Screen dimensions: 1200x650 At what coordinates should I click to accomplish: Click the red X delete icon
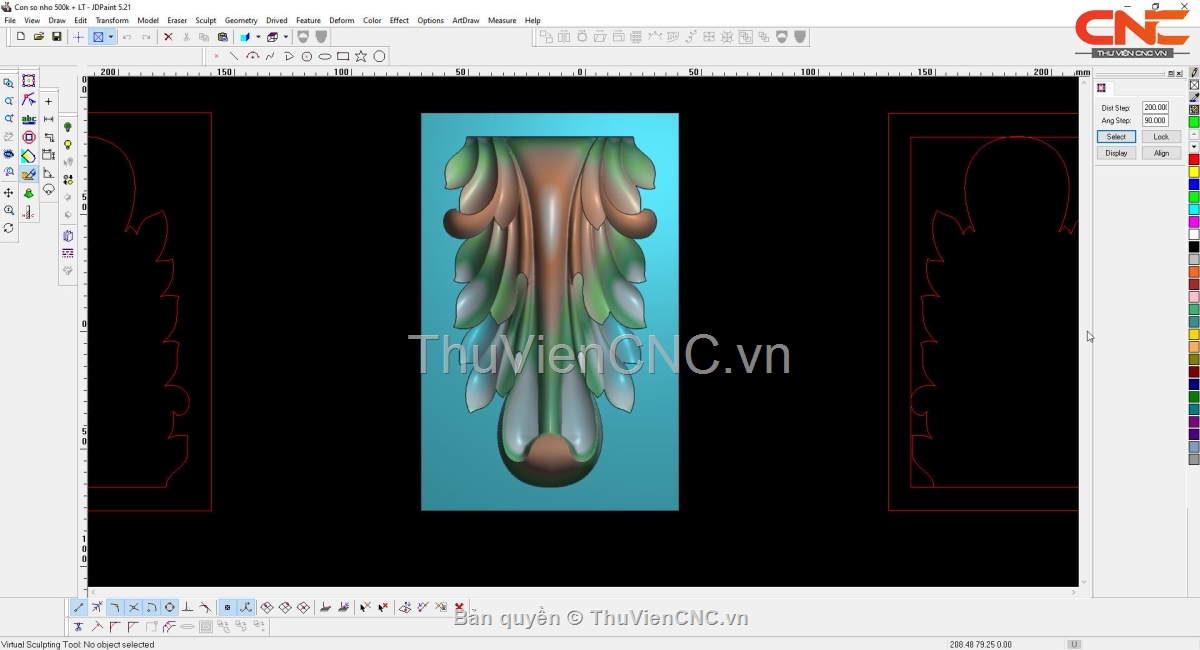point(168,37)
